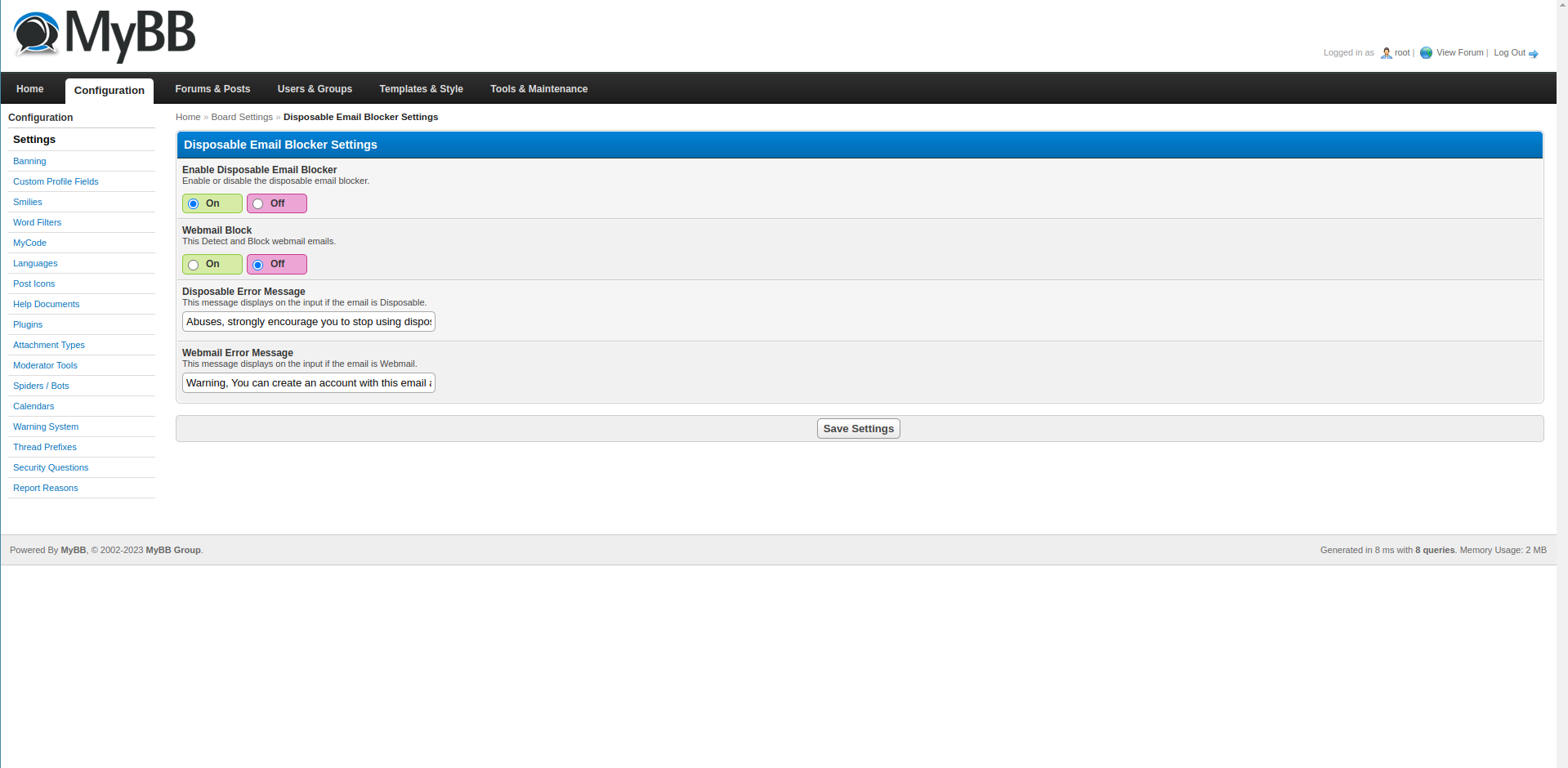Select Off for Webmail Block
This screenshot has height=768, width=1568.
(258, 265)
